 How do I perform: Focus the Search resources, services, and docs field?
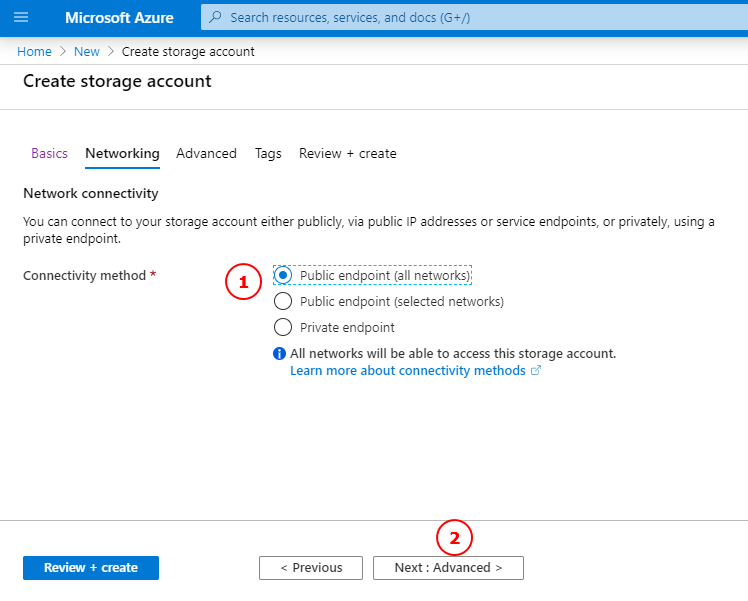[x=470, y=18]
